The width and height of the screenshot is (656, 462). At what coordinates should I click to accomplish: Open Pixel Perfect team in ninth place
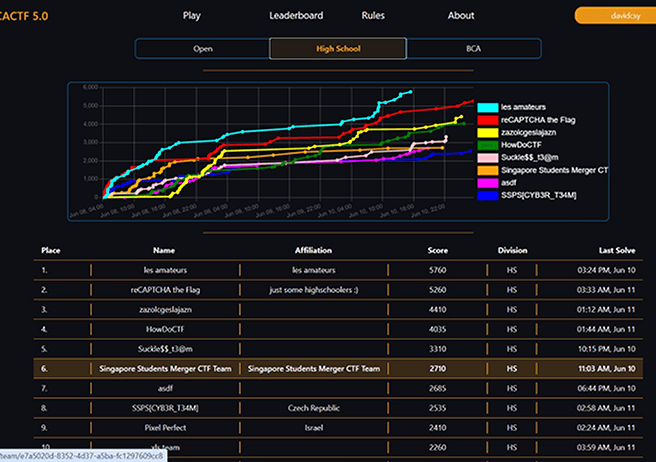tap(165, 427)
